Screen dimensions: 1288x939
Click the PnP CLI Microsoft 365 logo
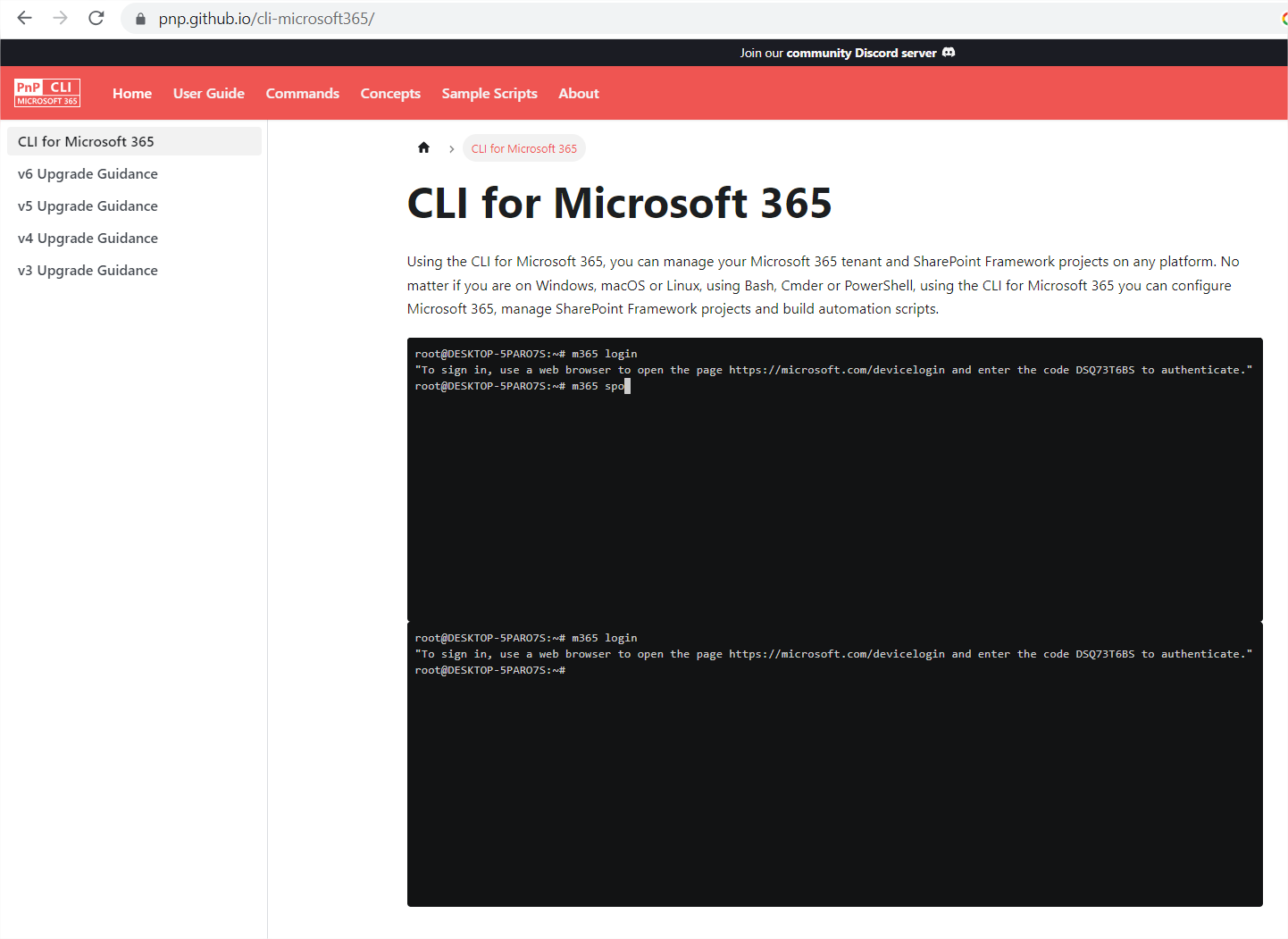[x=46, y=92]
